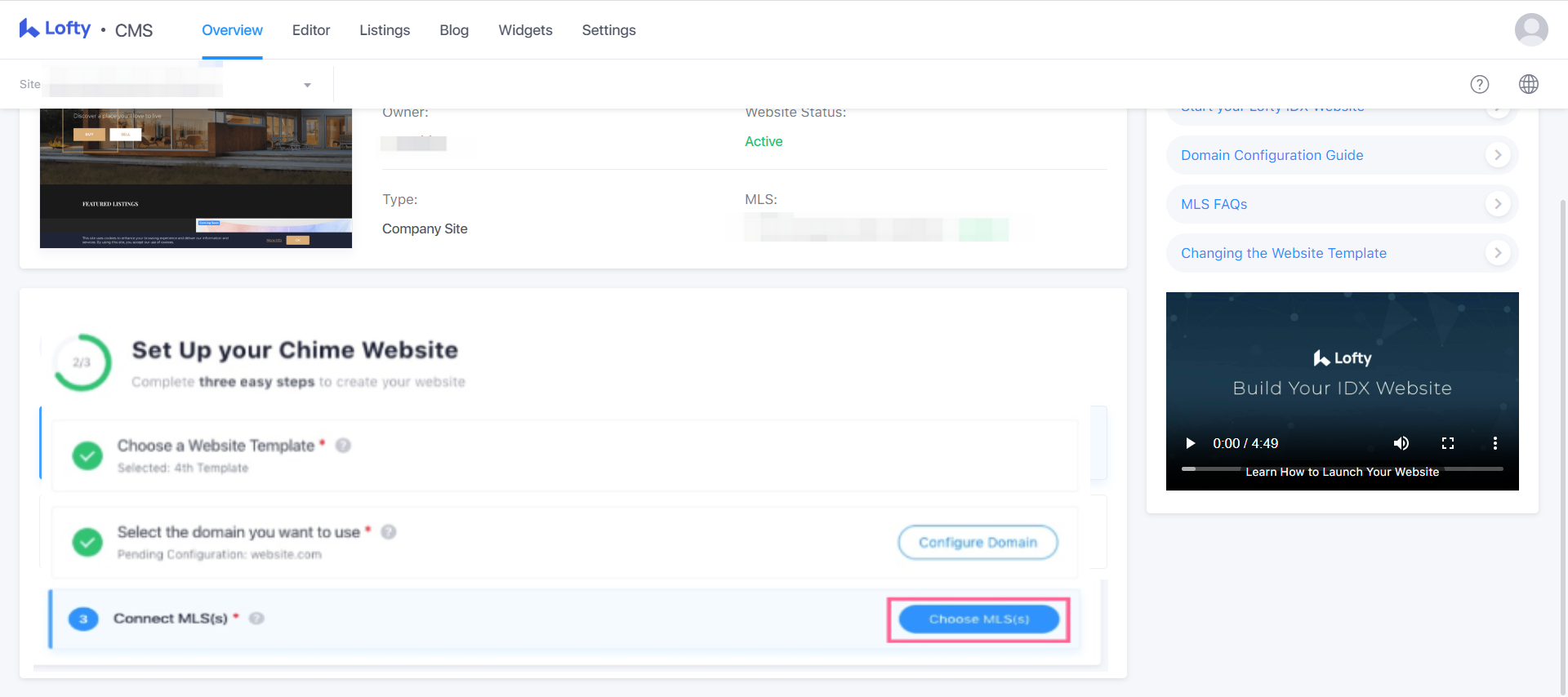Click the globe language icon
The height and width of the screenshot is (697, 1568).
point(1529,84)
